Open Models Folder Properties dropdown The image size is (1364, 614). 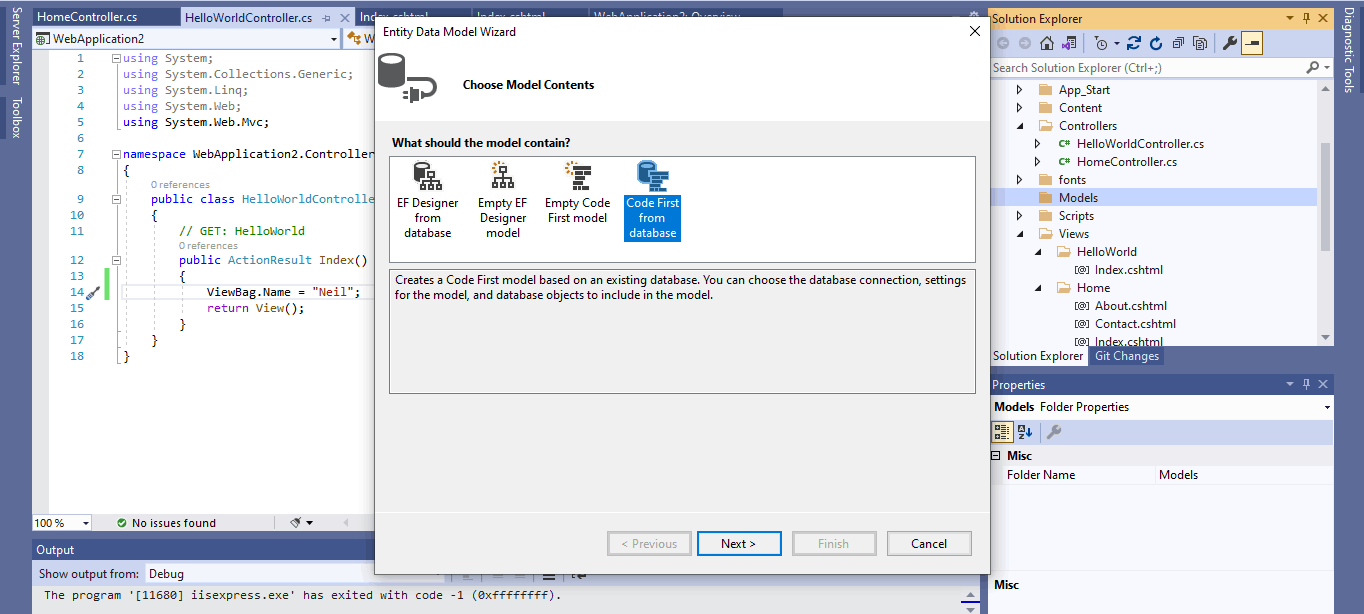tap(1327, 408)
